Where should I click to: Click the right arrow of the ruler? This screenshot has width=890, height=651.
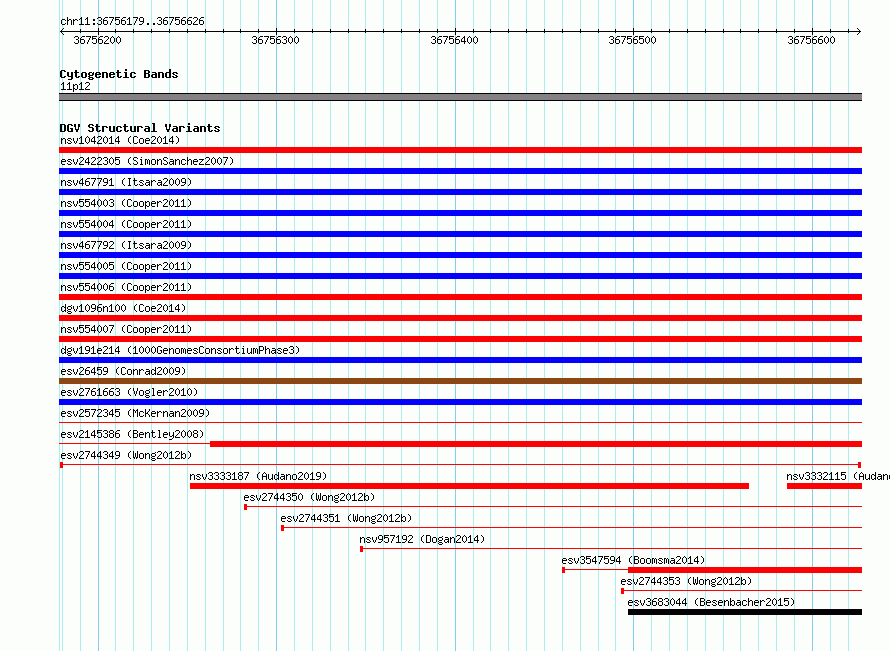click(858, 31)
